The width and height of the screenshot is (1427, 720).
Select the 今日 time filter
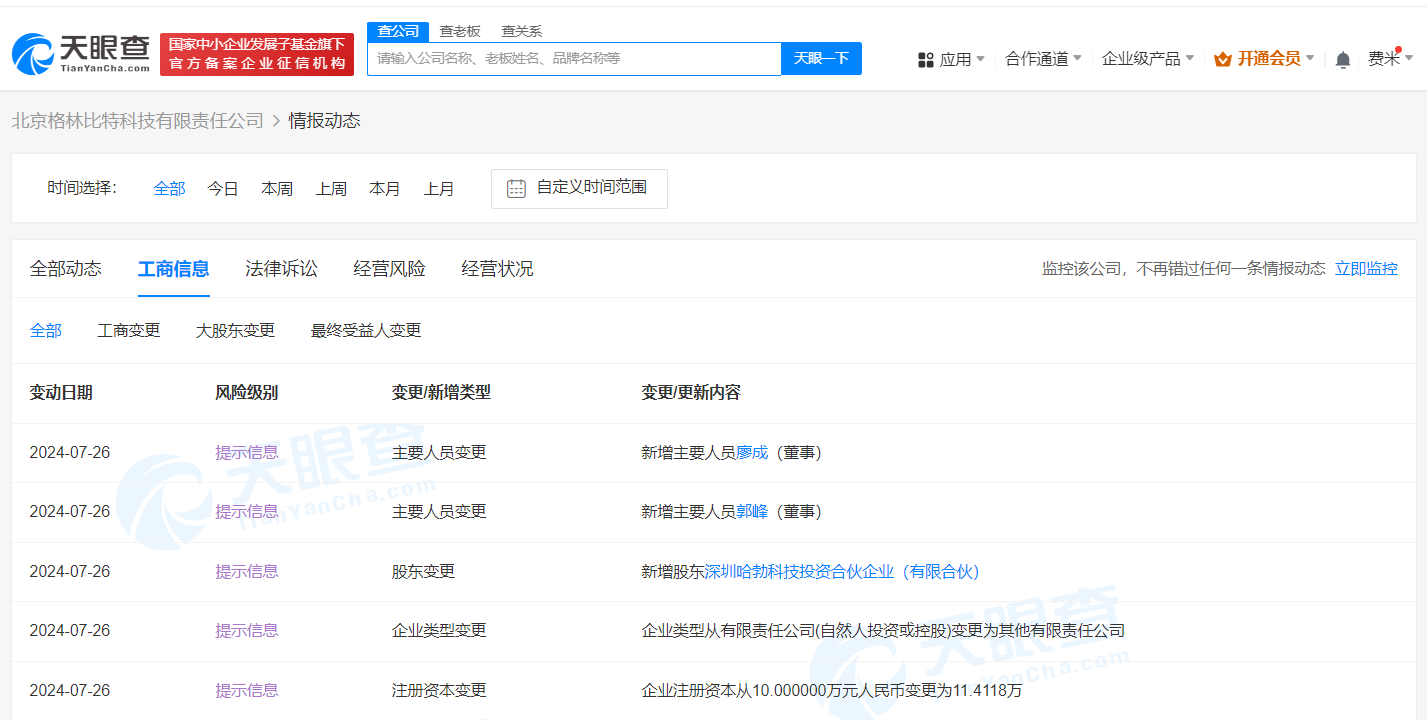[222, 188]
